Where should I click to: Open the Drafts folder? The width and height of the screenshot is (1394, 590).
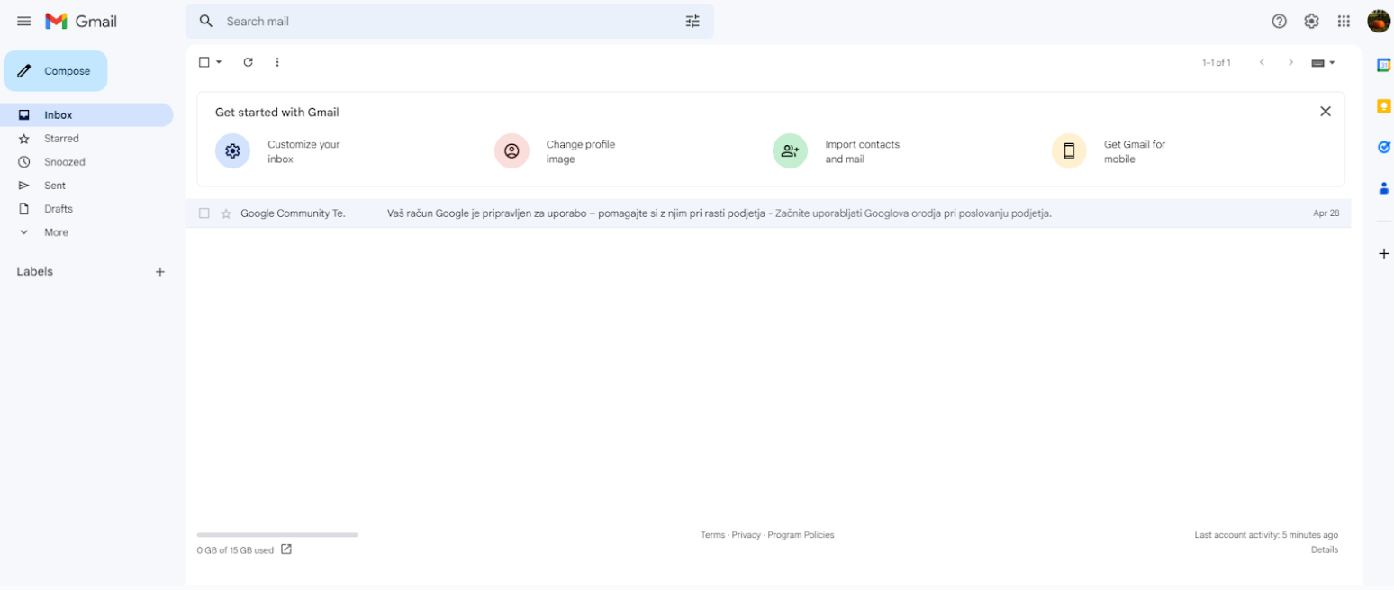(x=58, y=209)
